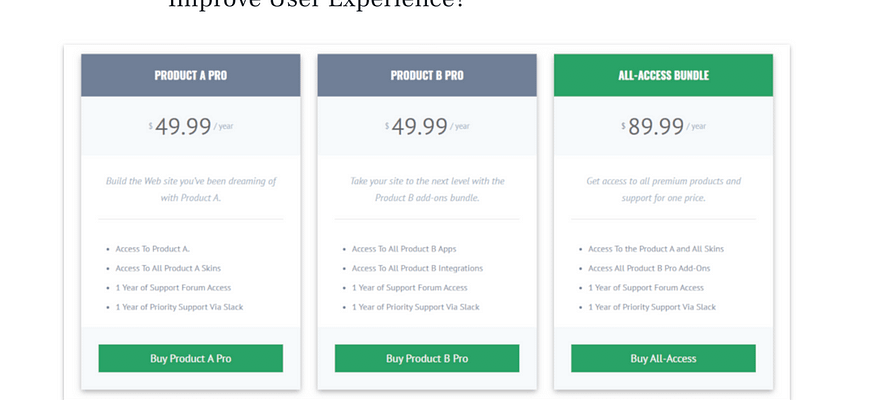The width and height of the screenshot is (870, 400).
Task: Click 'Access To All Product A Skins' item
Action: pyautogui.click(x=168, y=269)
